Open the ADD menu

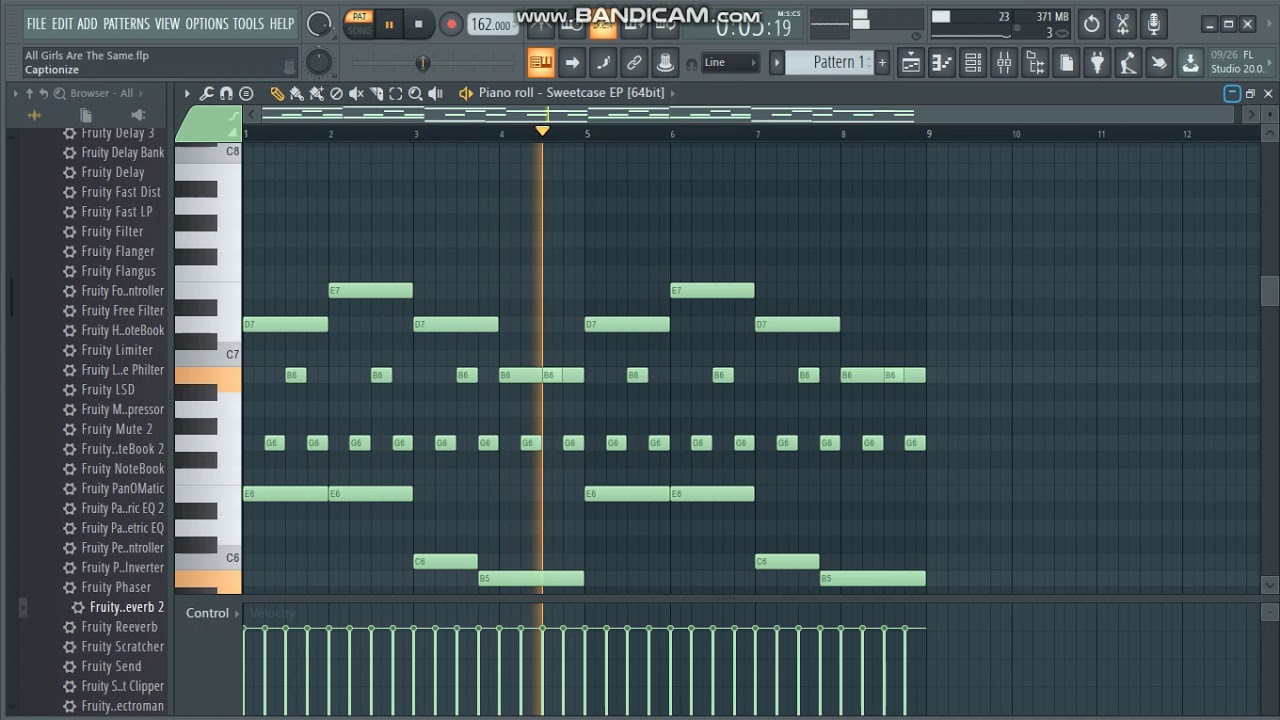pyautogui.click(x=88, y=24)
